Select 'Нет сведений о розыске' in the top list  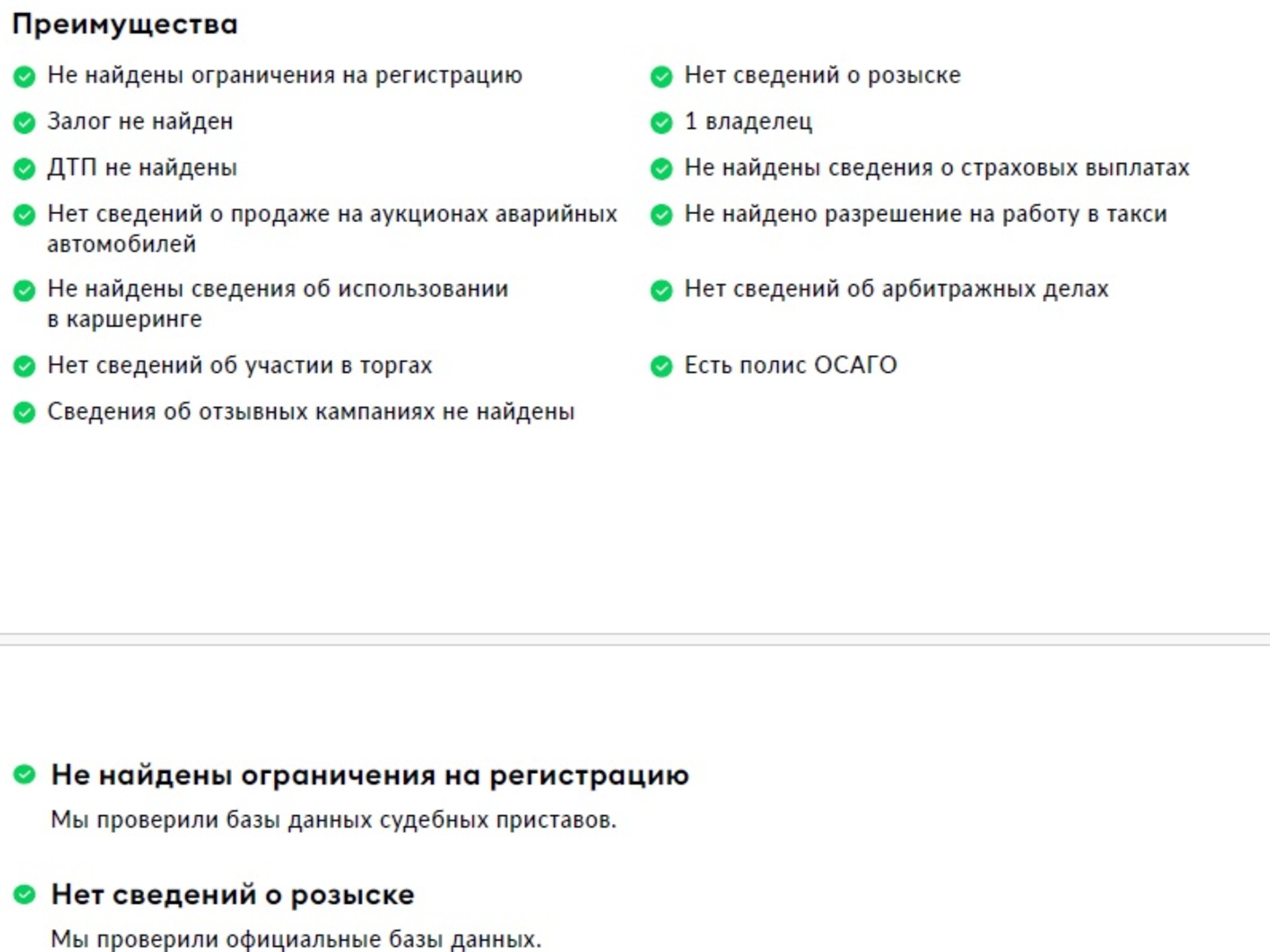tap(822, 75)
